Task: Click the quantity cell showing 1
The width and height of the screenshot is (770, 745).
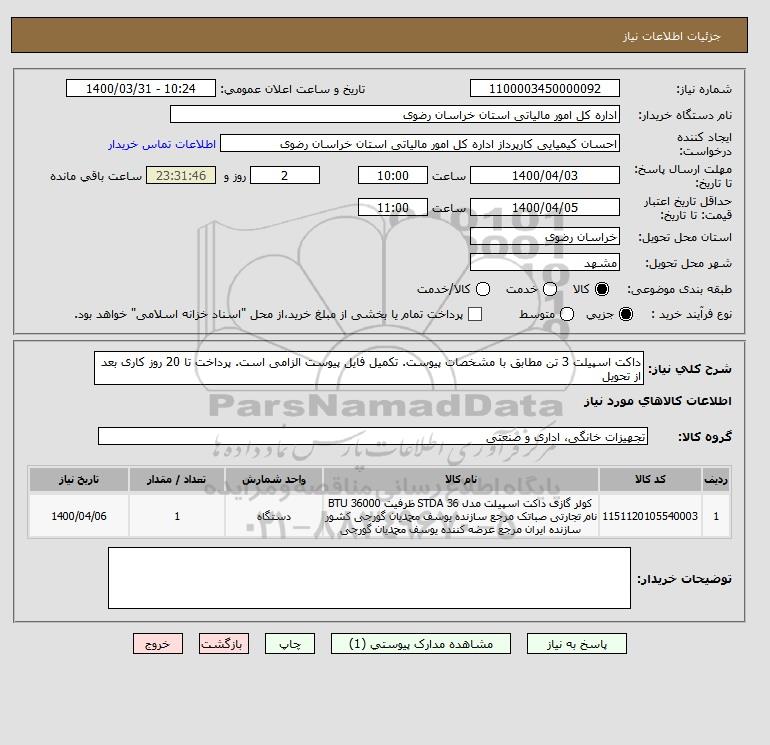Action: tap(177, 516)
